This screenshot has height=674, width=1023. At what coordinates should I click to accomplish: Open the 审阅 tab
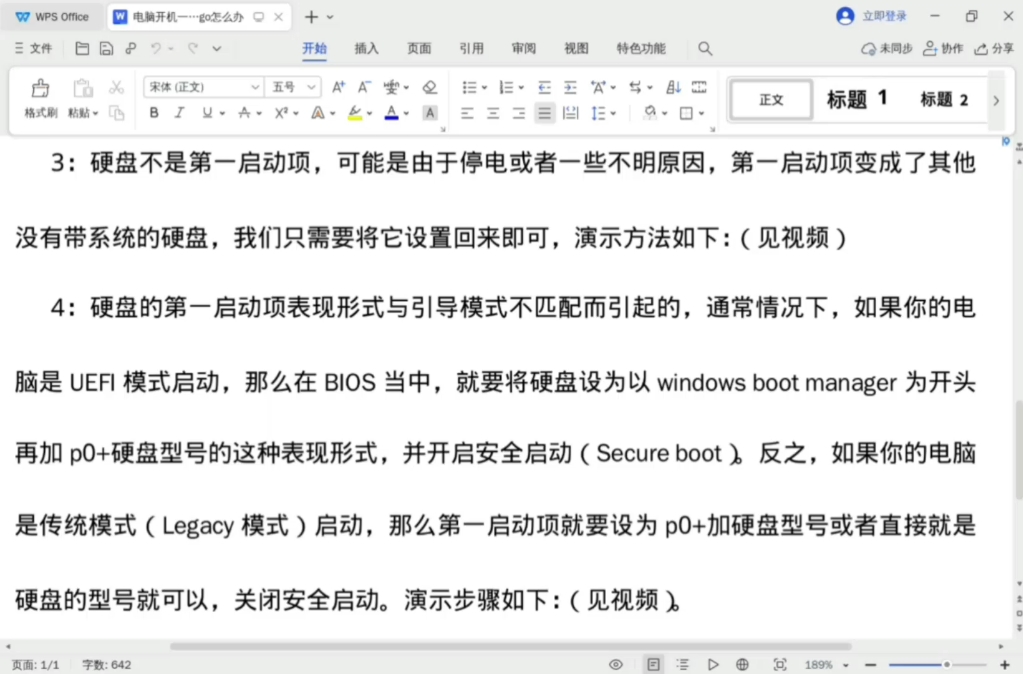(x=524, y=48)
